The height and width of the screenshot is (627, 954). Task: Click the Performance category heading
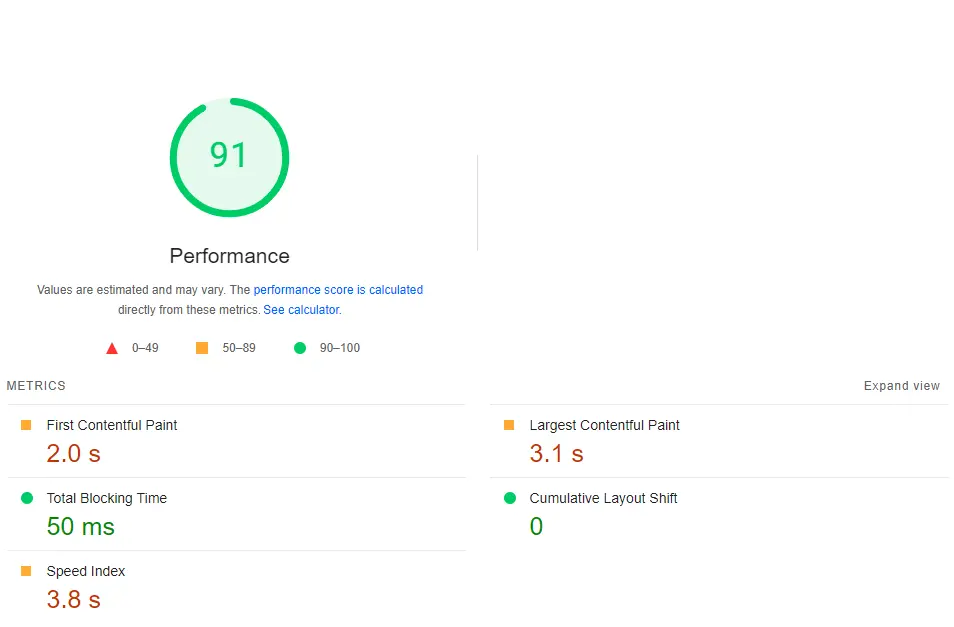tap(229, 256)
